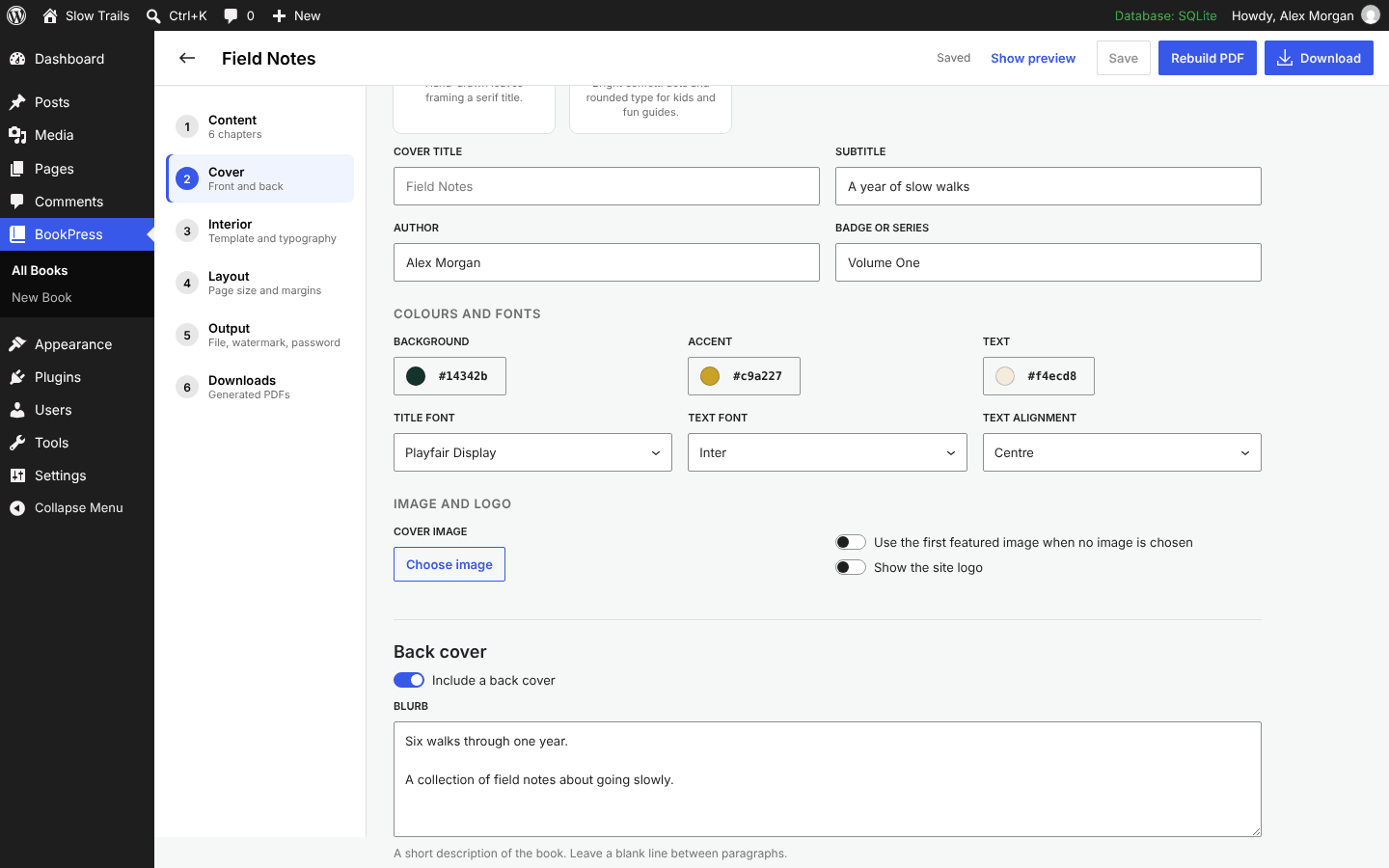Click the Choose image button
This screenshot has height=868, width=1389.
tap(449, 564)
